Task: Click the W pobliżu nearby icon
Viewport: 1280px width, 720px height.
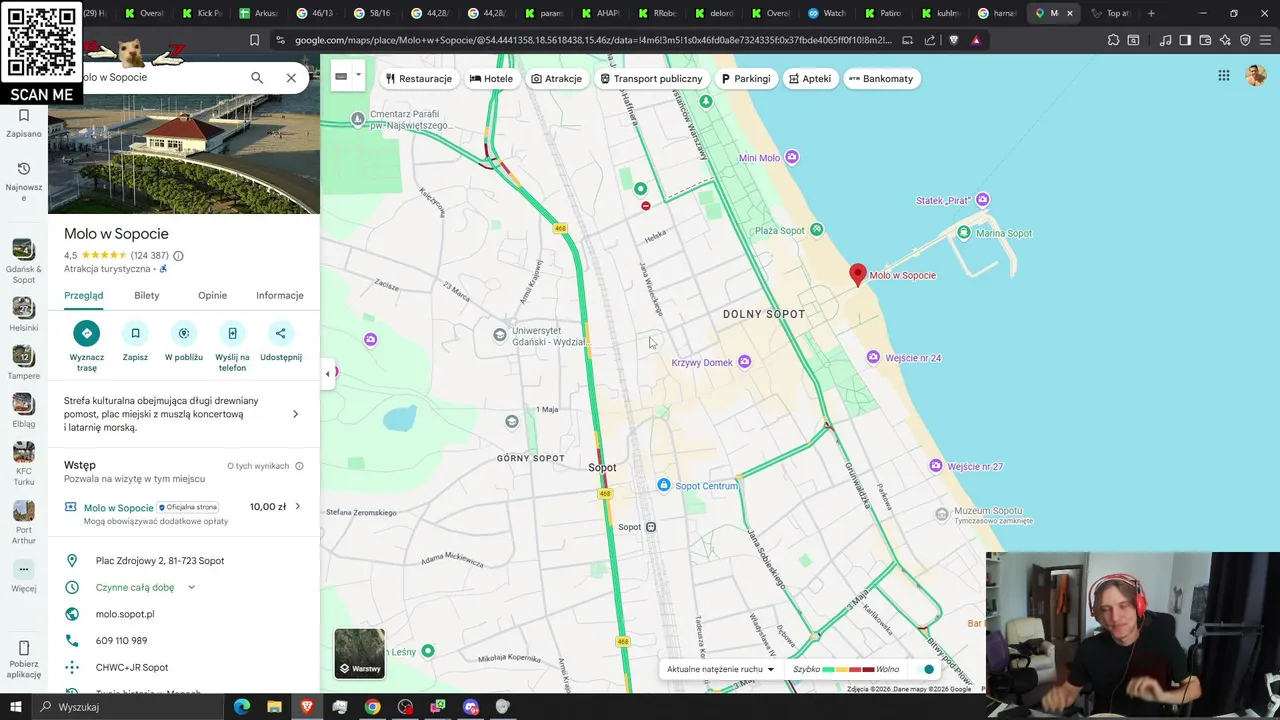Action: pyautogui.click(x=184, y=333)
